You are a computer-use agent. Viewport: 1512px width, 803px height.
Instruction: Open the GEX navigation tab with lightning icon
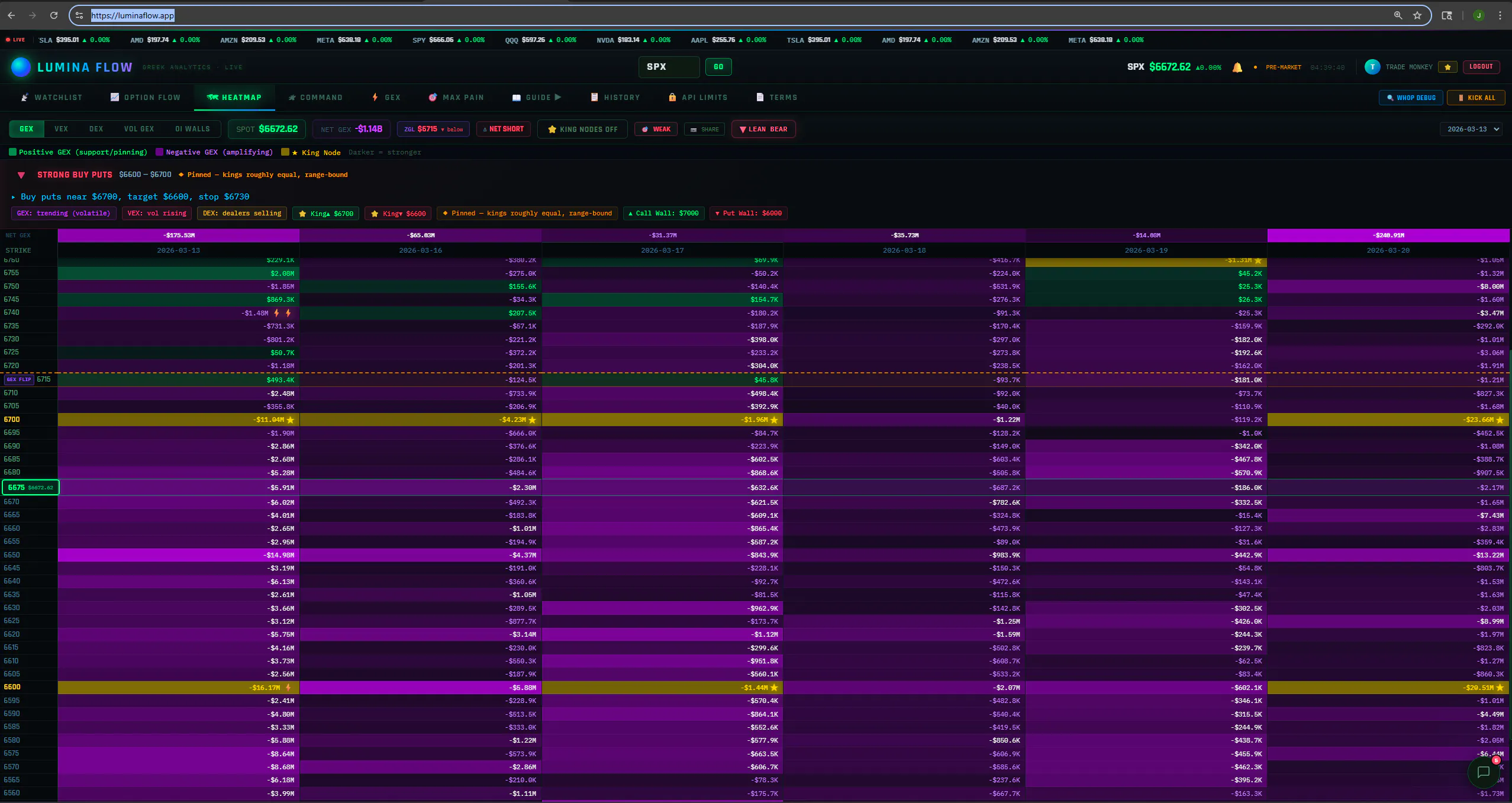click(x=386, y=97)
